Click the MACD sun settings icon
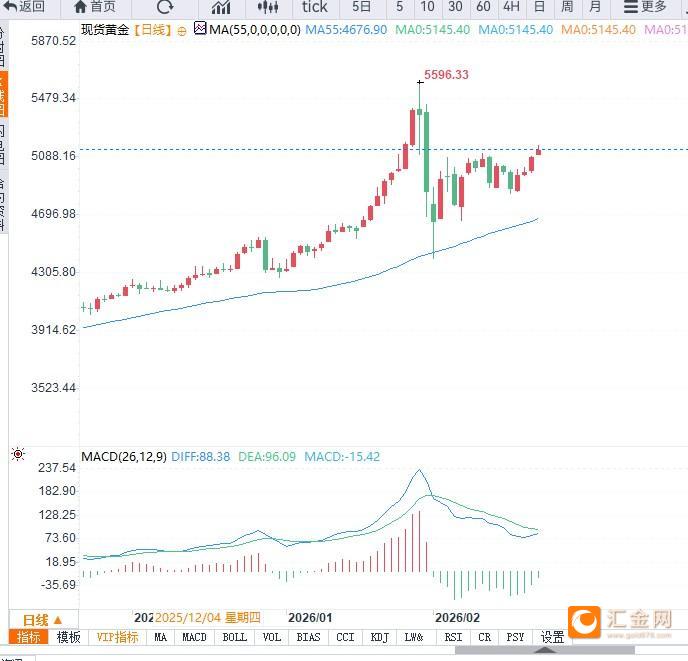This screenshot has width=688, height=661. [18, 454]
